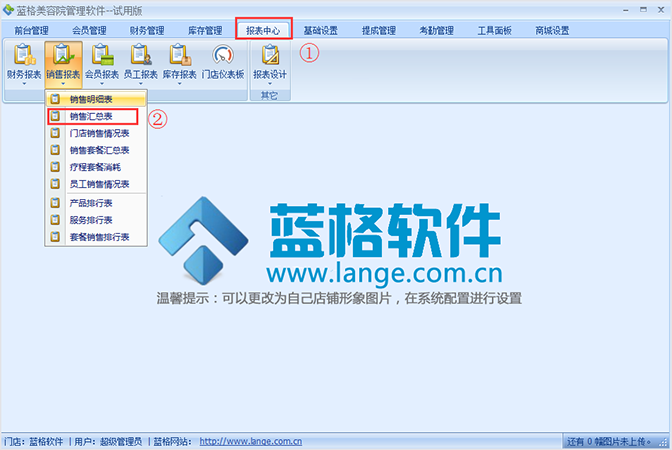This screenshot has width=672, height=450.
Task: Click the 蓝格 app logo in title bar
Action: (8, 10)
